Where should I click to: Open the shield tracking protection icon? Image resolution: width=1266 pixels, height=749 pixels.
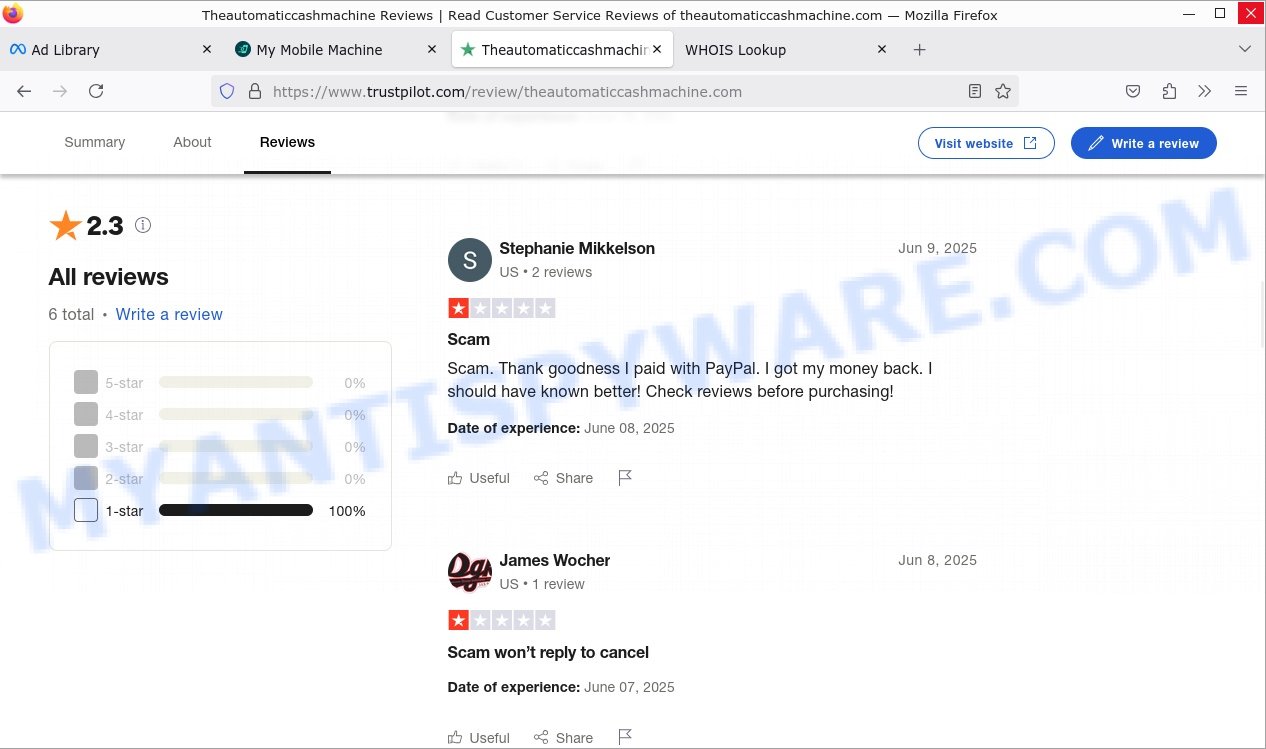(x=227, y=91)
